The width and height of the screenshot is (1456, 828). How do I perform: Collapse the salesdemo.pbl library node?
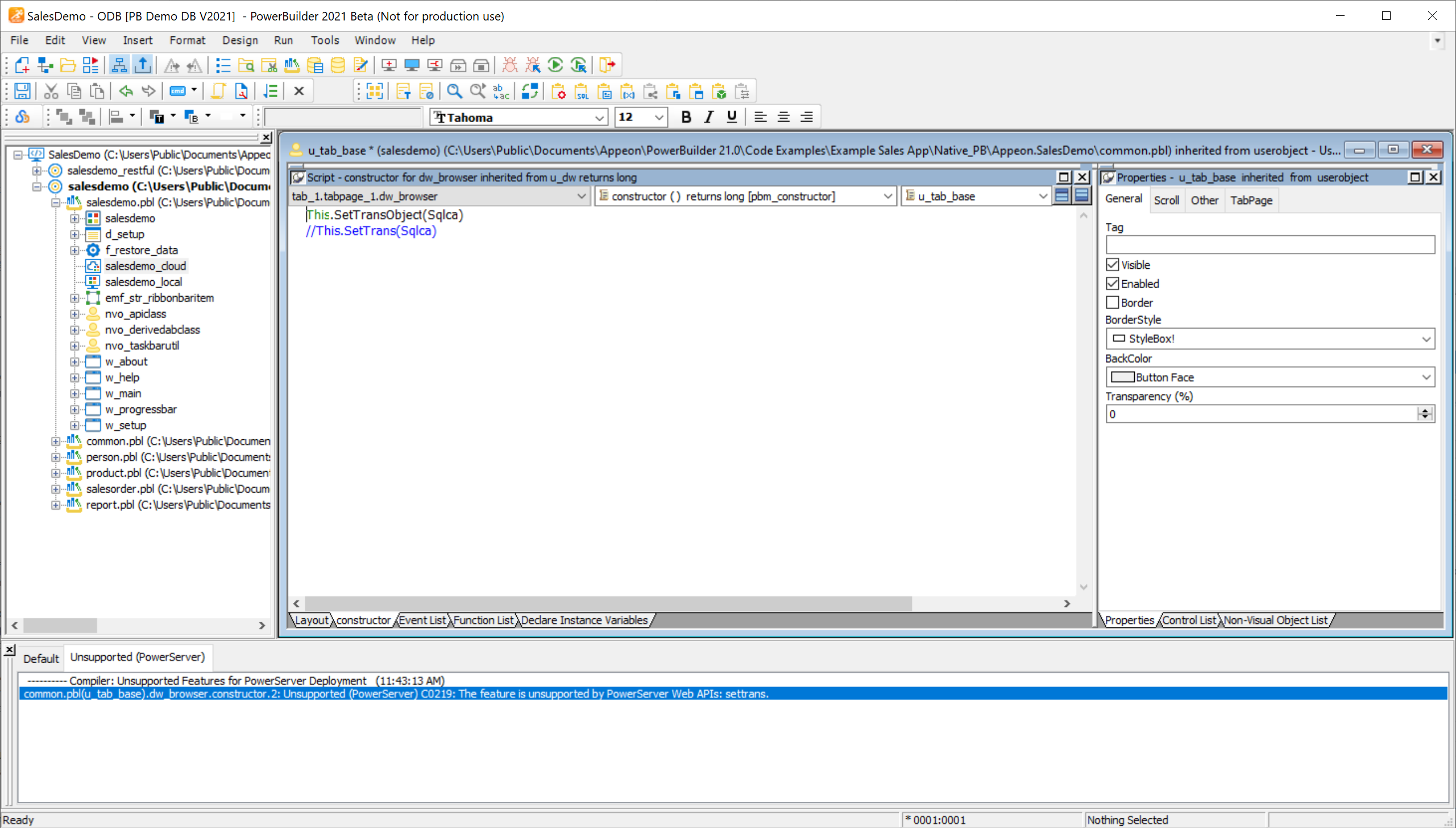55,202
